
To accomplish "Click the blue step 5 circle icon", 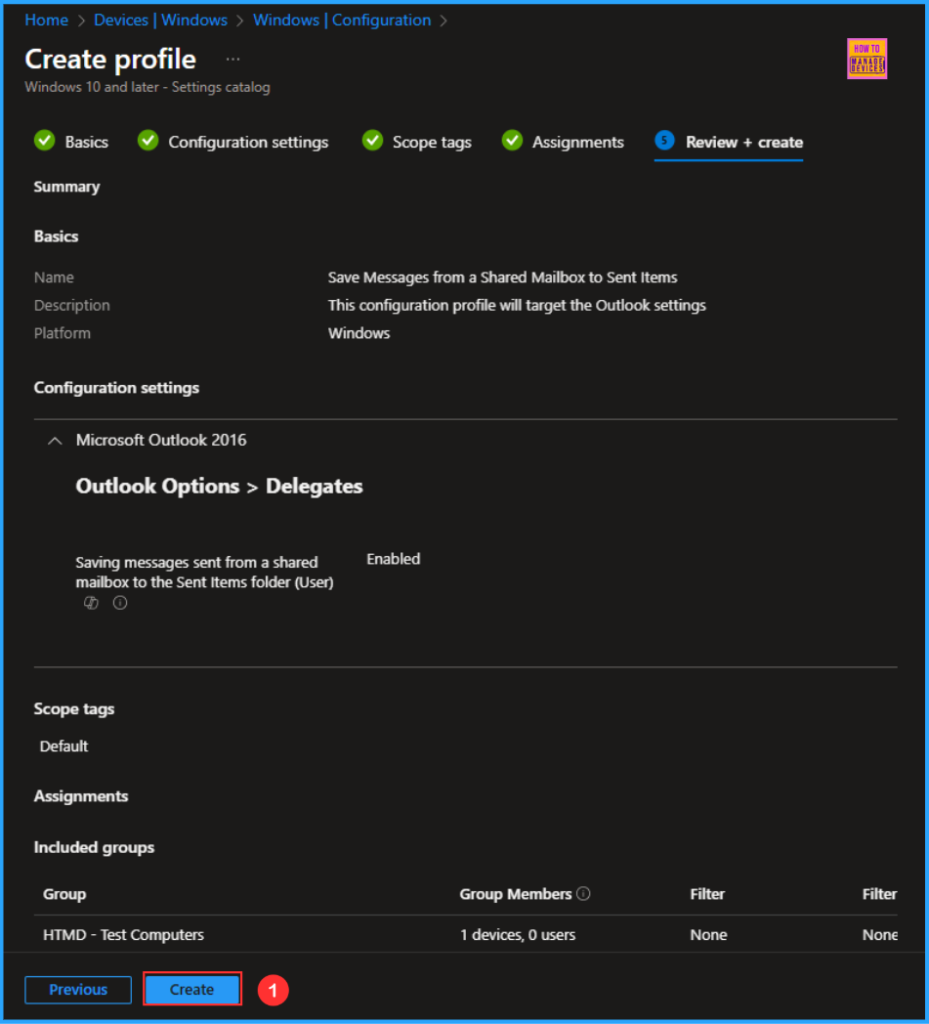I will pos(665,140).
